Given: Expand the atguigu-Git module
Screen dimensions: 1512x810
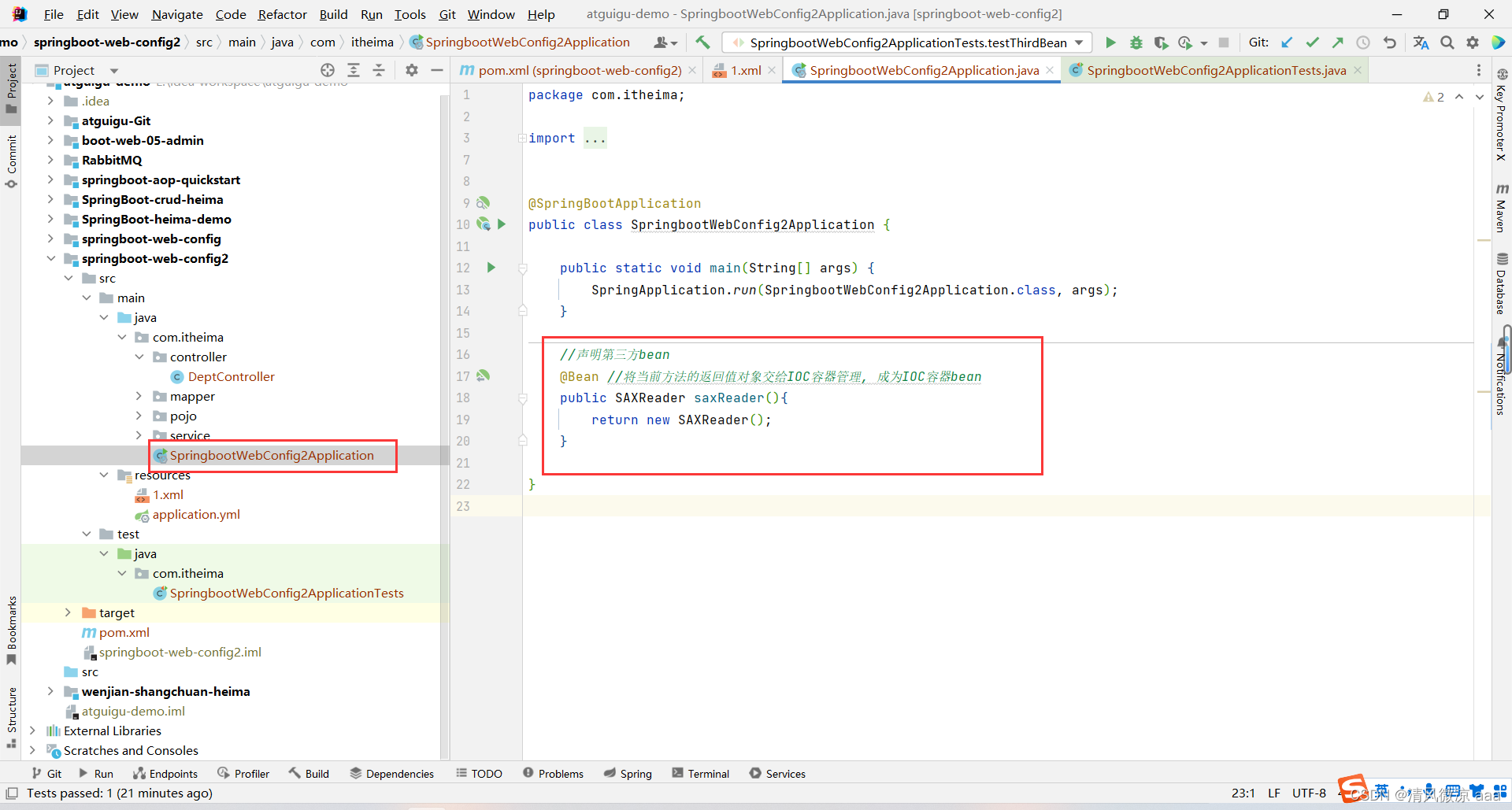Looking at the screenshot, I should point(50,120).
